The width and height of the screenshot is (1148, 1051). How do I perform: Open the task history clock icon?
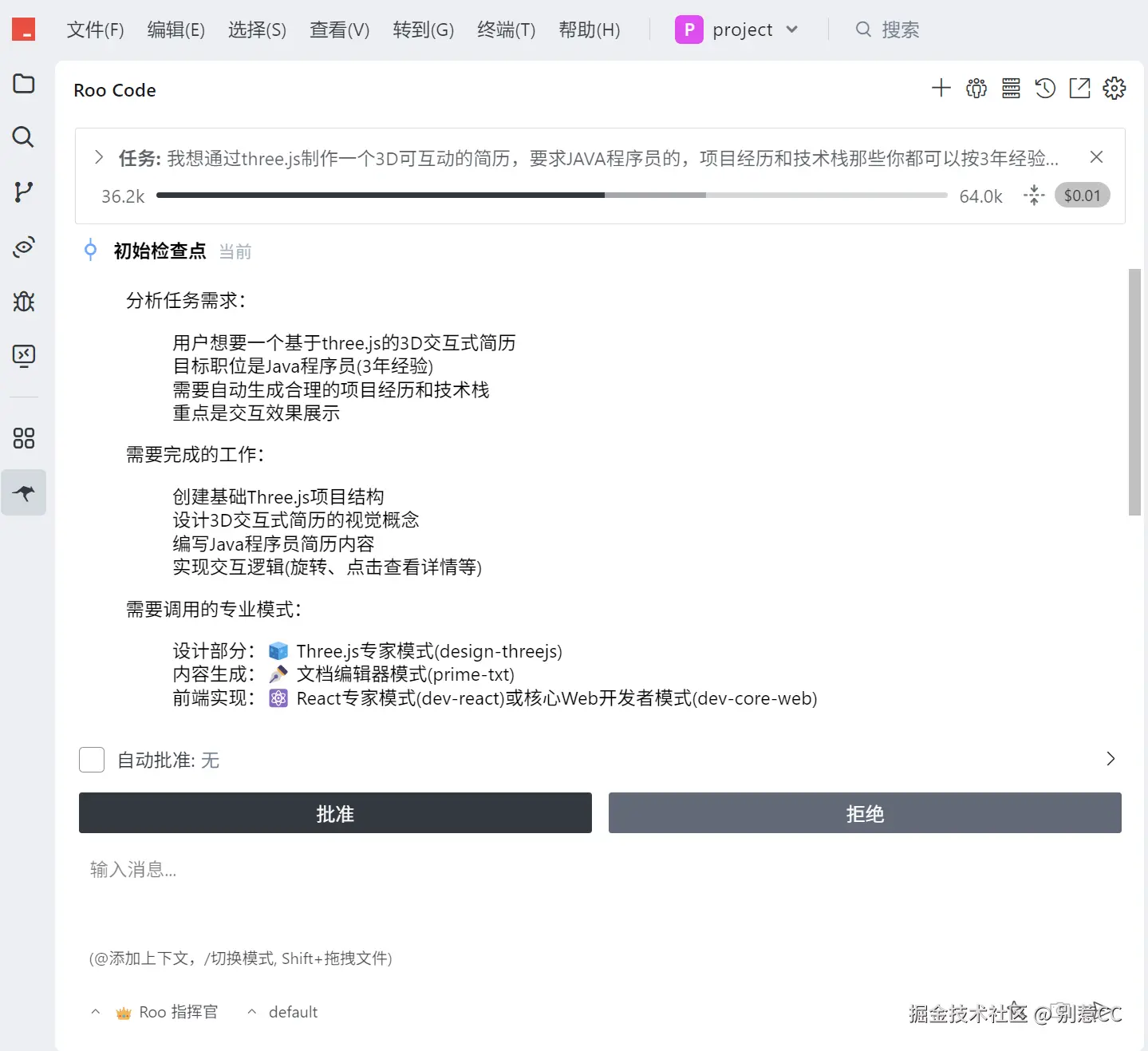click(1045, 88)
